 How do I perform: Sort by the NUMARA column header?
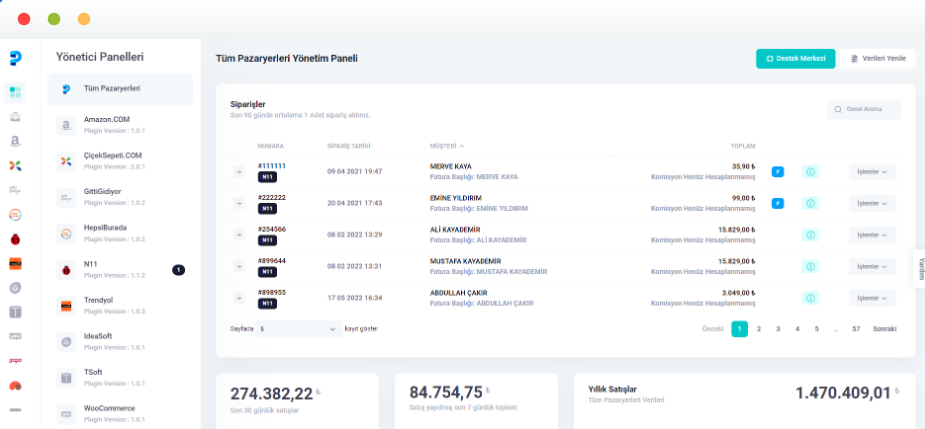point(271,146)
